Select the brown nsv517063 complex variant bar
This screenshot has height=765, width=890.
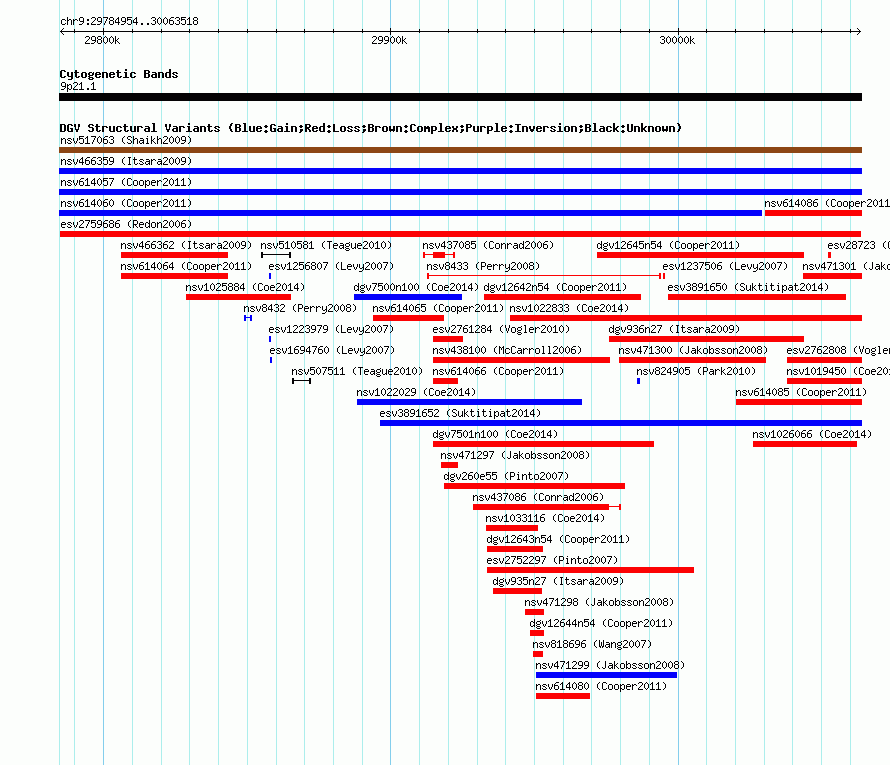tap(460, 150)
